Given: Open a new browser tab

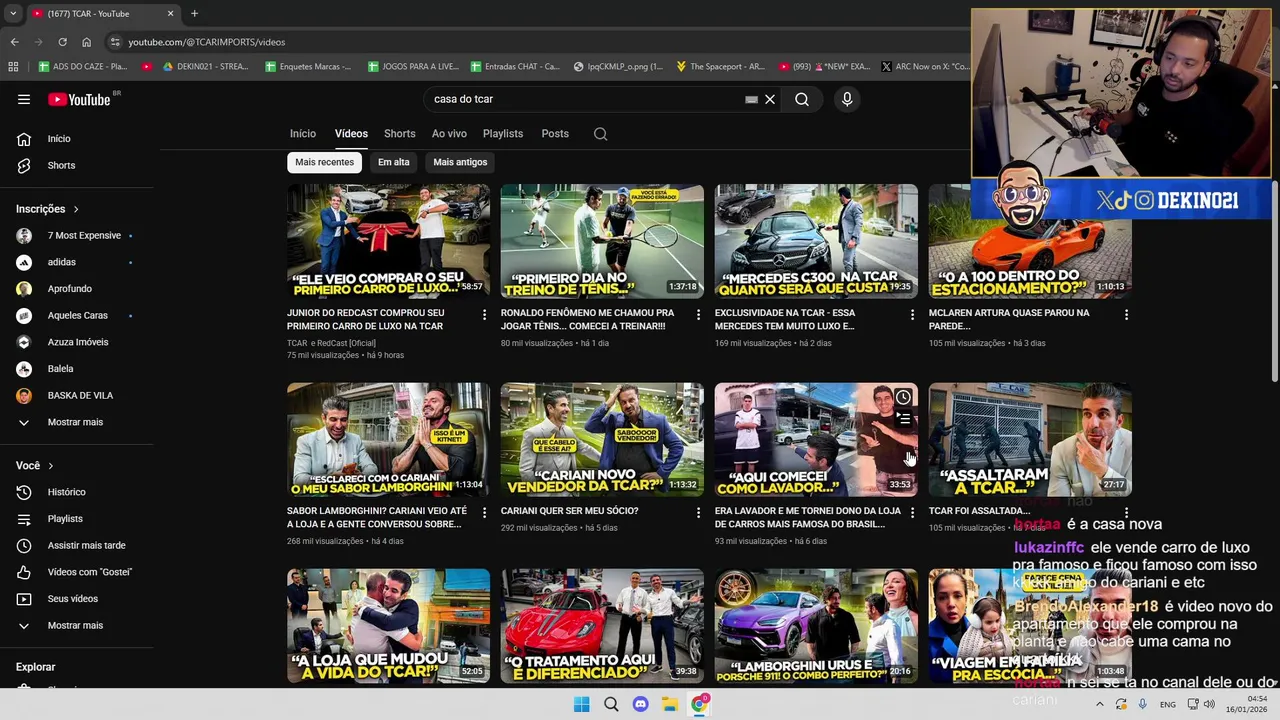Looking at the screenshot, I should [194, 14].
